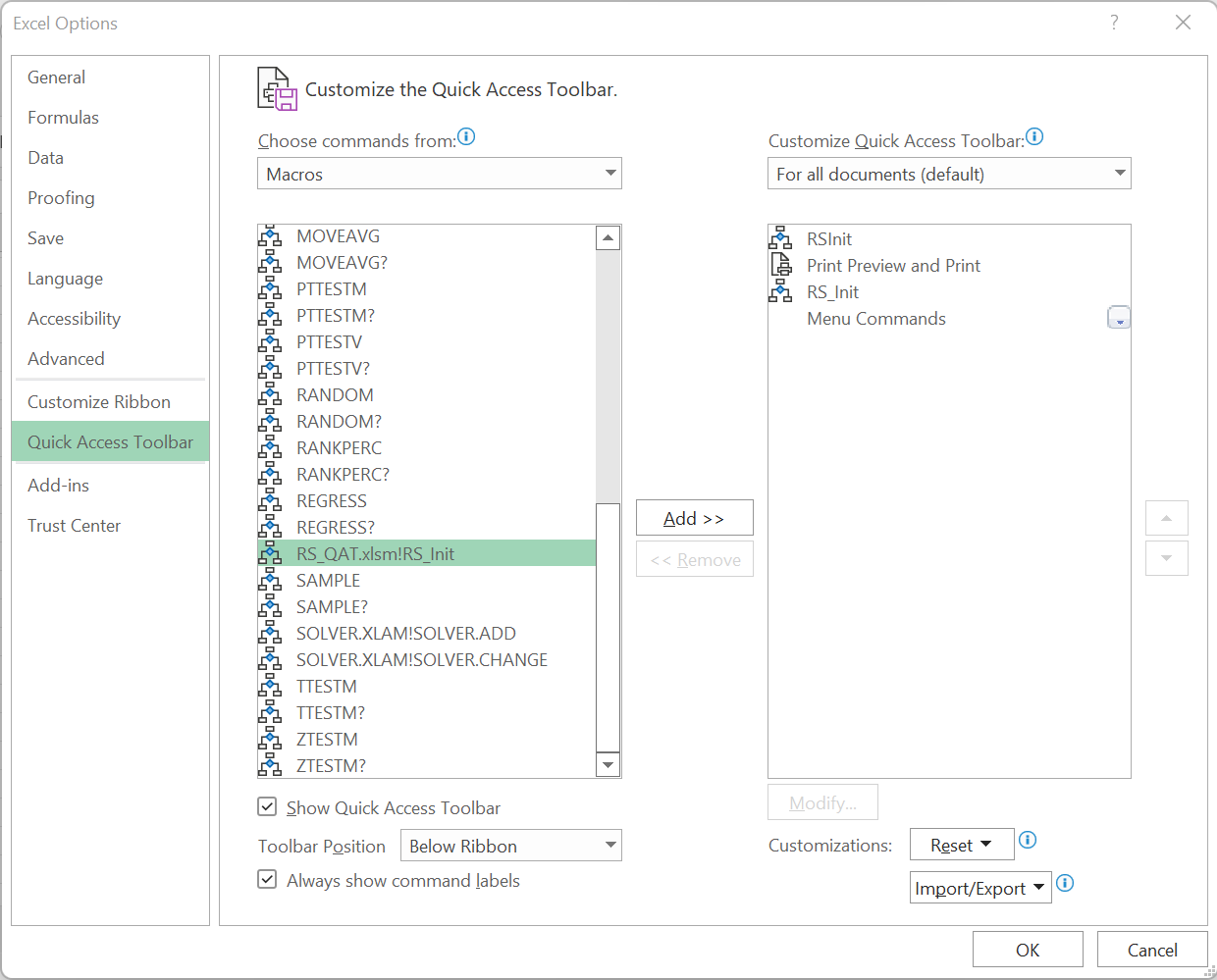Click the command list scroll up arrow
This screenshot has width=1217, height=980.
coord(608,237)
